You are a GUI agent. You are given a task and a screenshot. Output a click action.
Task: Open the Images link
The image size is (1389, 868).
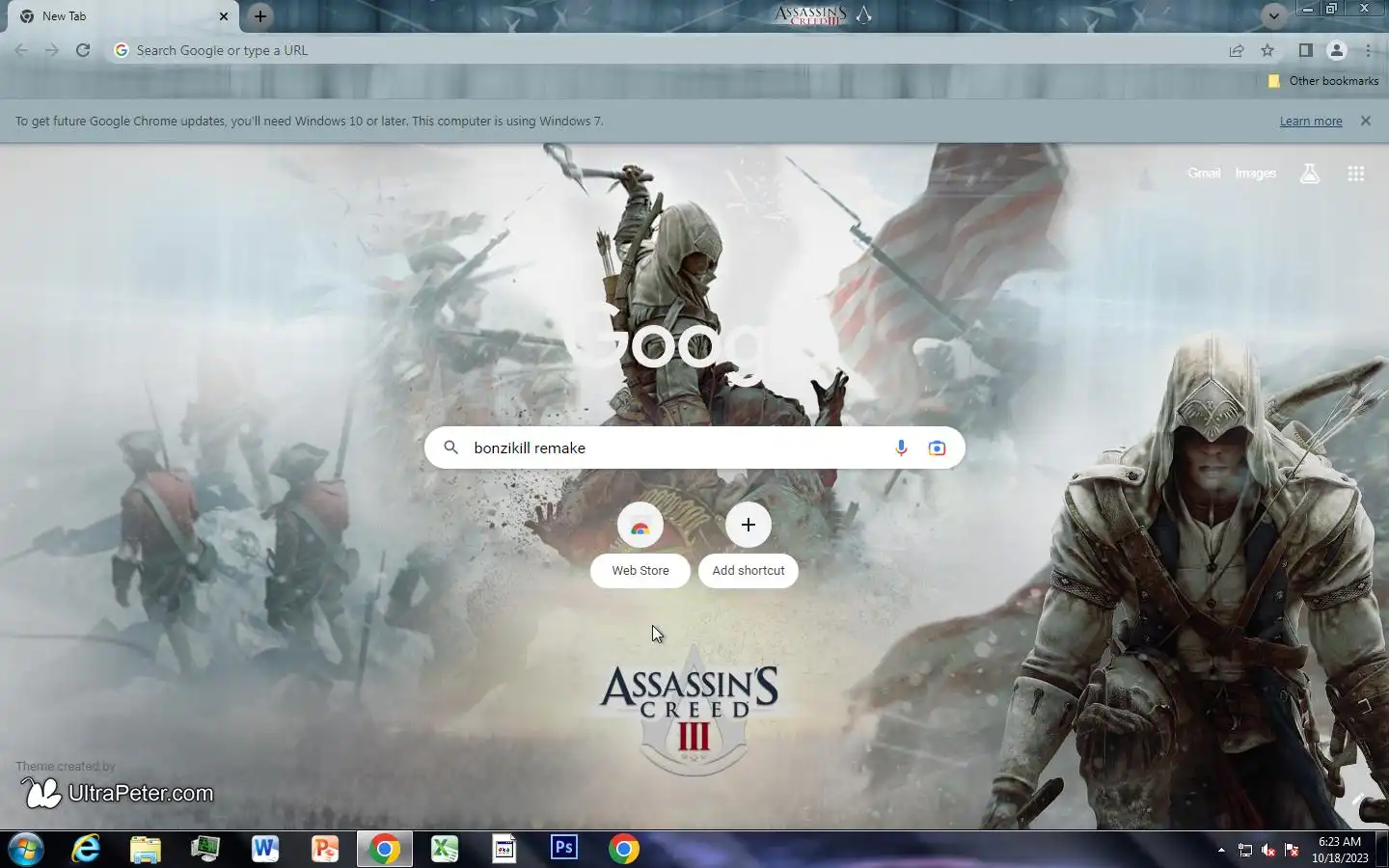1256,174
